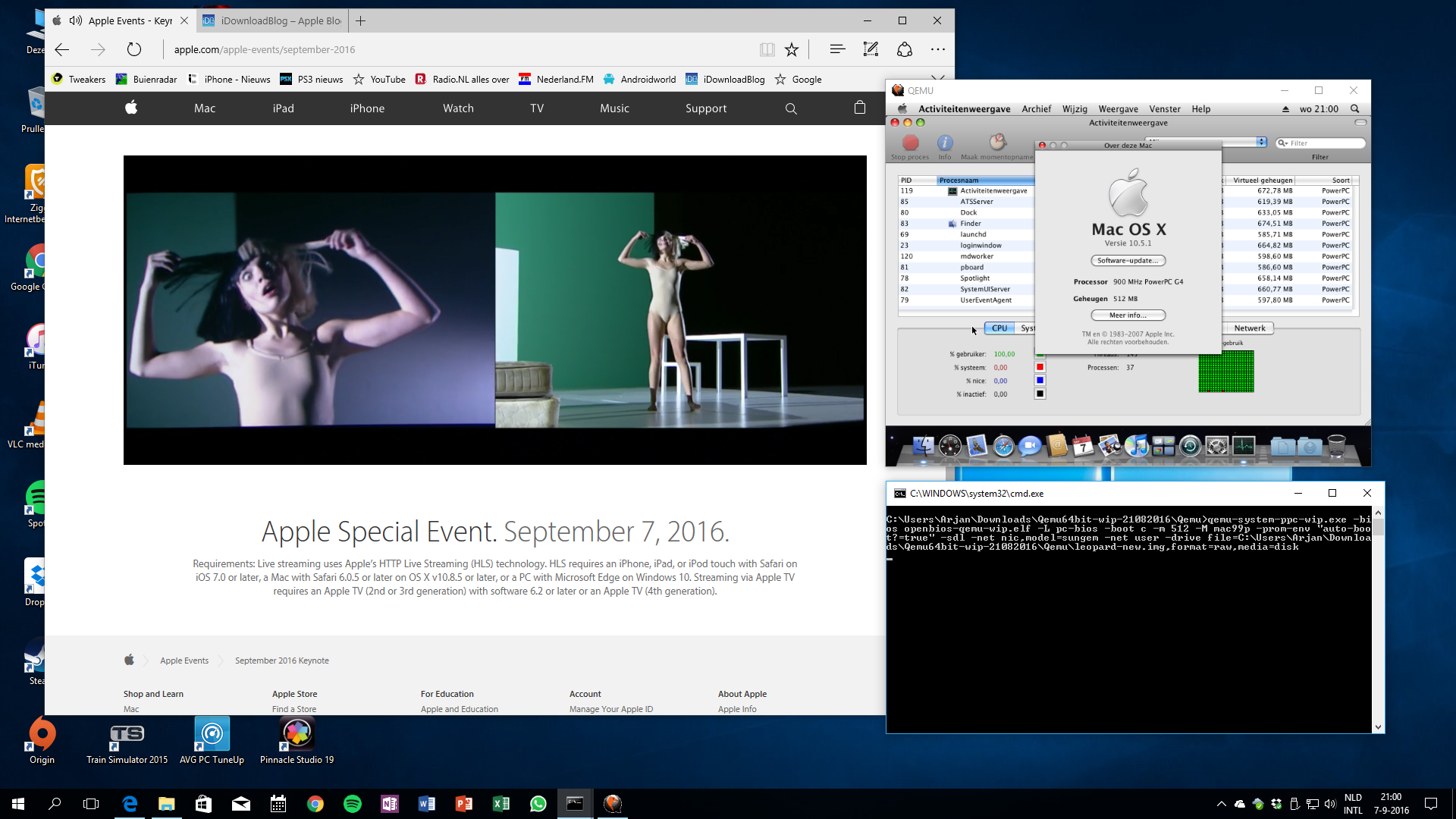Screen dimensions: 1456x819
Task: Click the Find a Store footer link
Action: [x=294, y=709]
